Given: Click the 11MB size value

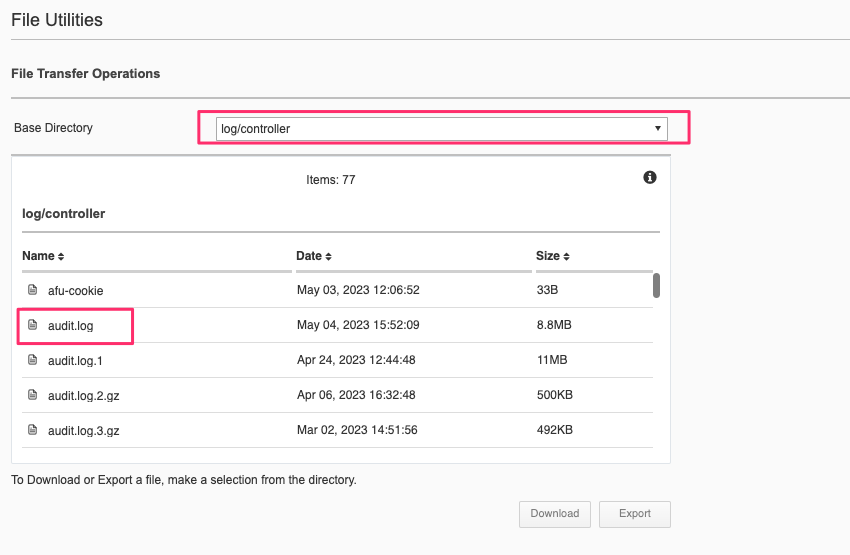Looking at the screenshot, I should point(552,360).
